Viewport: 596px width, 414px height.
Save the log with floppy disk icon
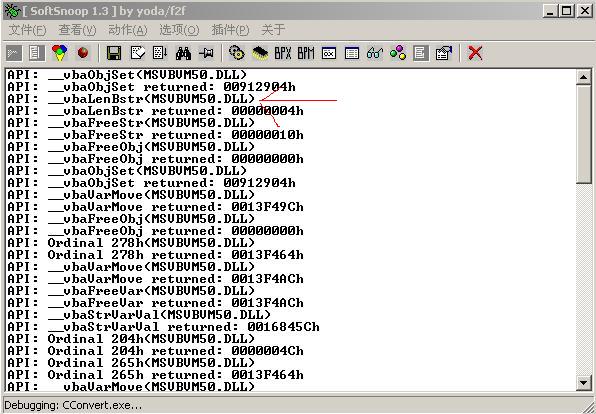pyautogui.click(x=114, y=53)
